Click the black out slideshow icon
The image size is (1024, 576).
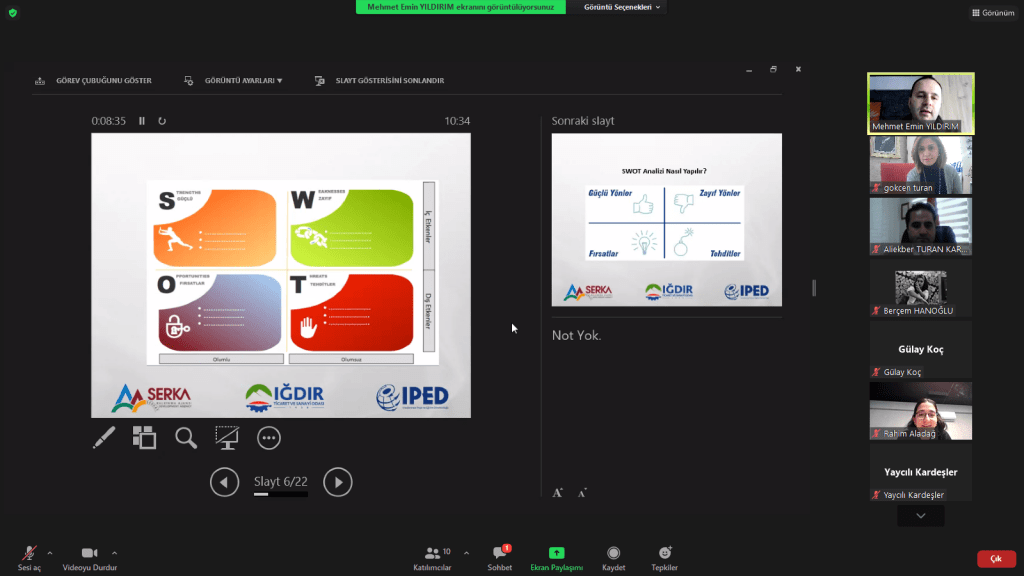coord(227,437)
